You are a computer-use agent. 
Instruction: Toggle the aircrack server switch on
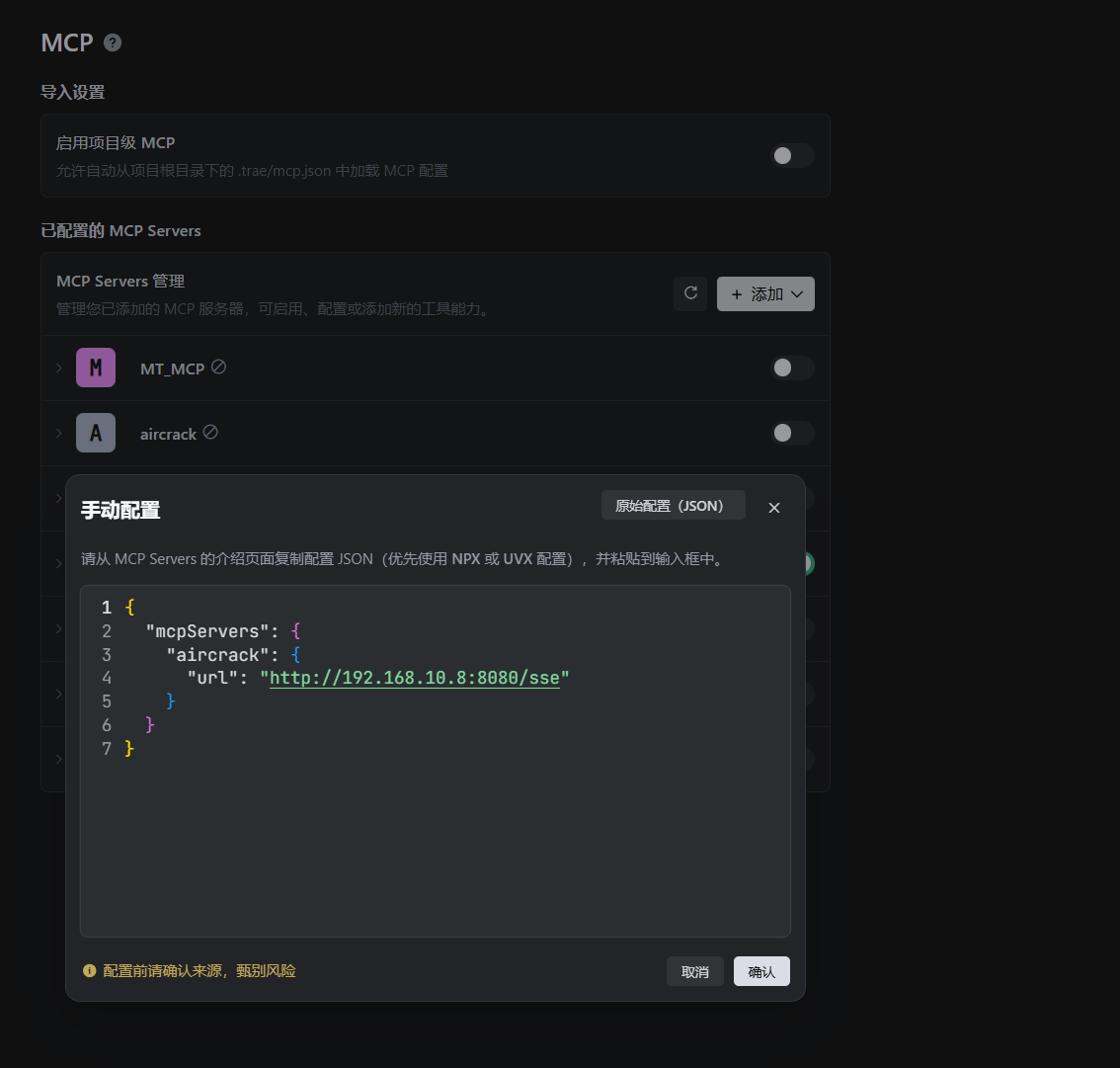point(792,433)
